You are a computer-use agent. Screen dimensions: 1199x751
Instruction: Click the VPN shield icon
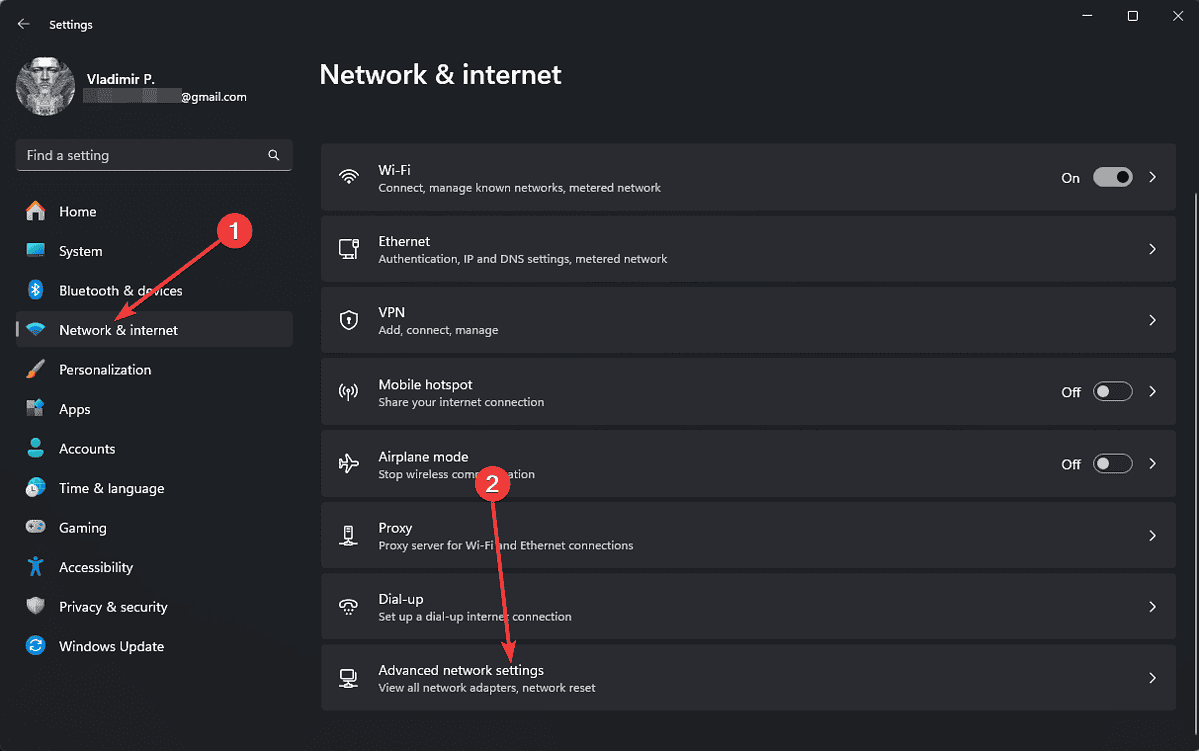(349, 320)
